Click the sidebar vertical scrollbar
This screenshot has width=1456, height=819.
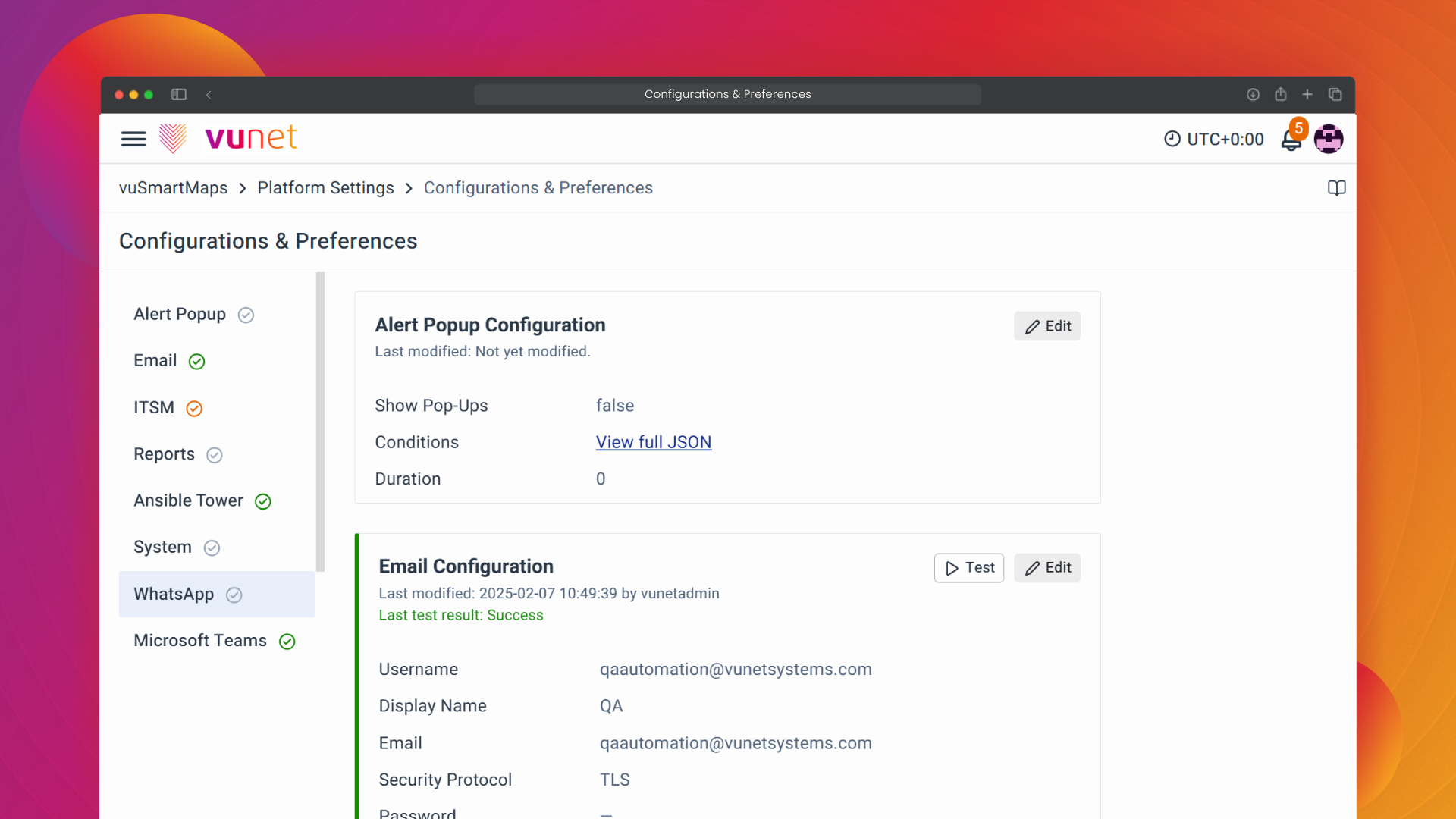(320, 421)
